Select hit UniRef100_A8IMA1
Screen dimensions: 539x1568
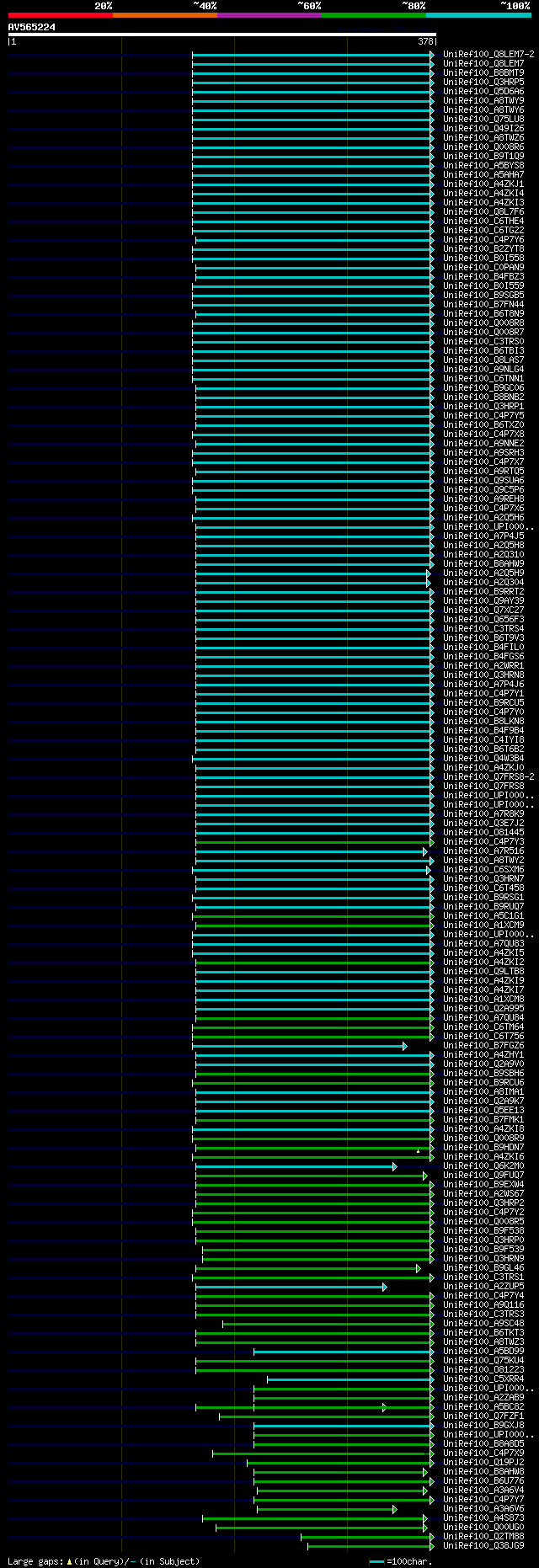click(483, 1091)
